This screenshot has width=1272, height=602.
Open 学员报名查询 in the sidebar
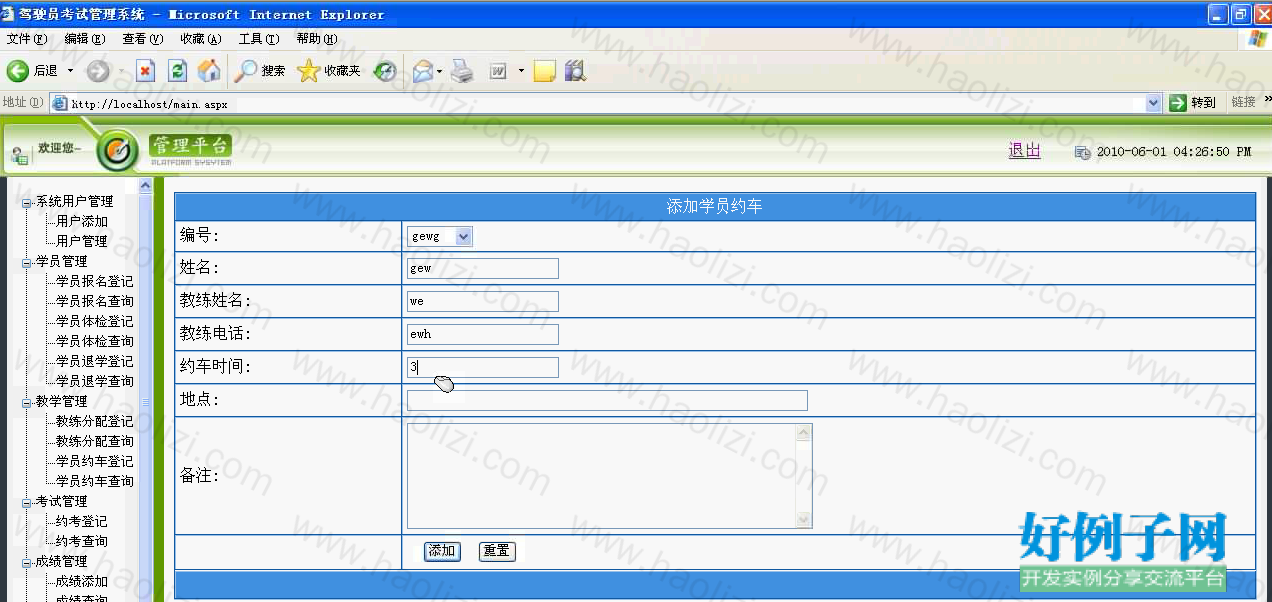coord(95,302)
